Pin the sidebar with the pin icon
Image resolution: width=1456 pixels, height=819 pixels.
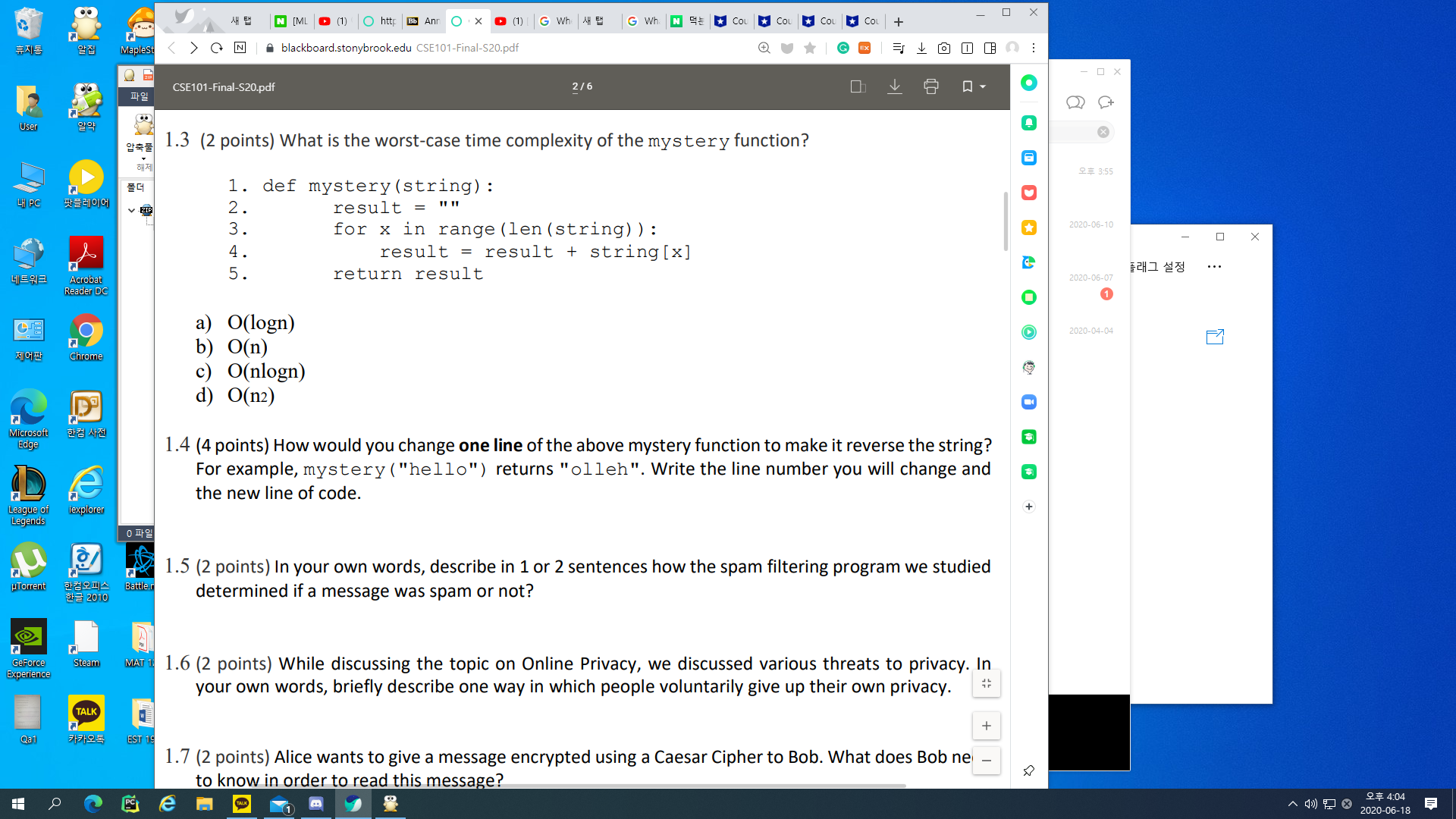coord(1028,770)
